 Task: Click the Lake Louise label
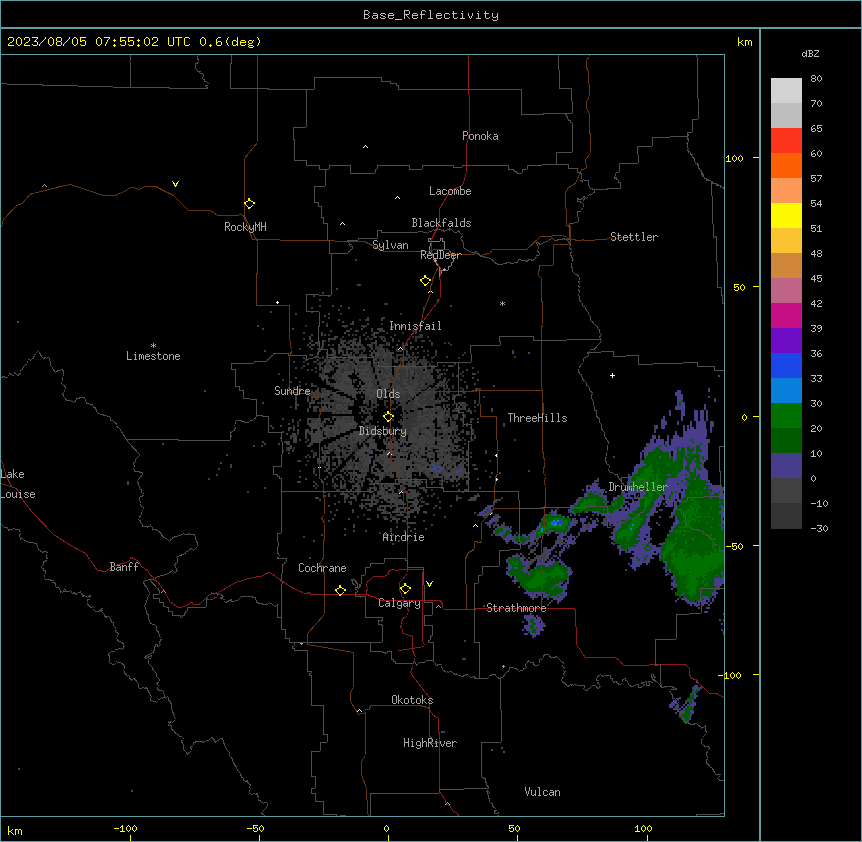point(18,484)
